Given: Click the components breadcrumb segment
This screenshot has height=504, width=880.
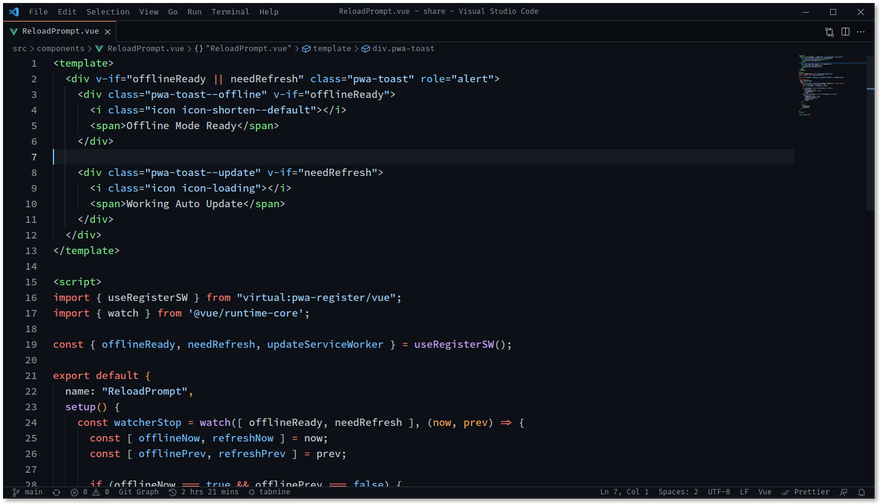Looking at the screenshot, I should click(x=61, y=48).
